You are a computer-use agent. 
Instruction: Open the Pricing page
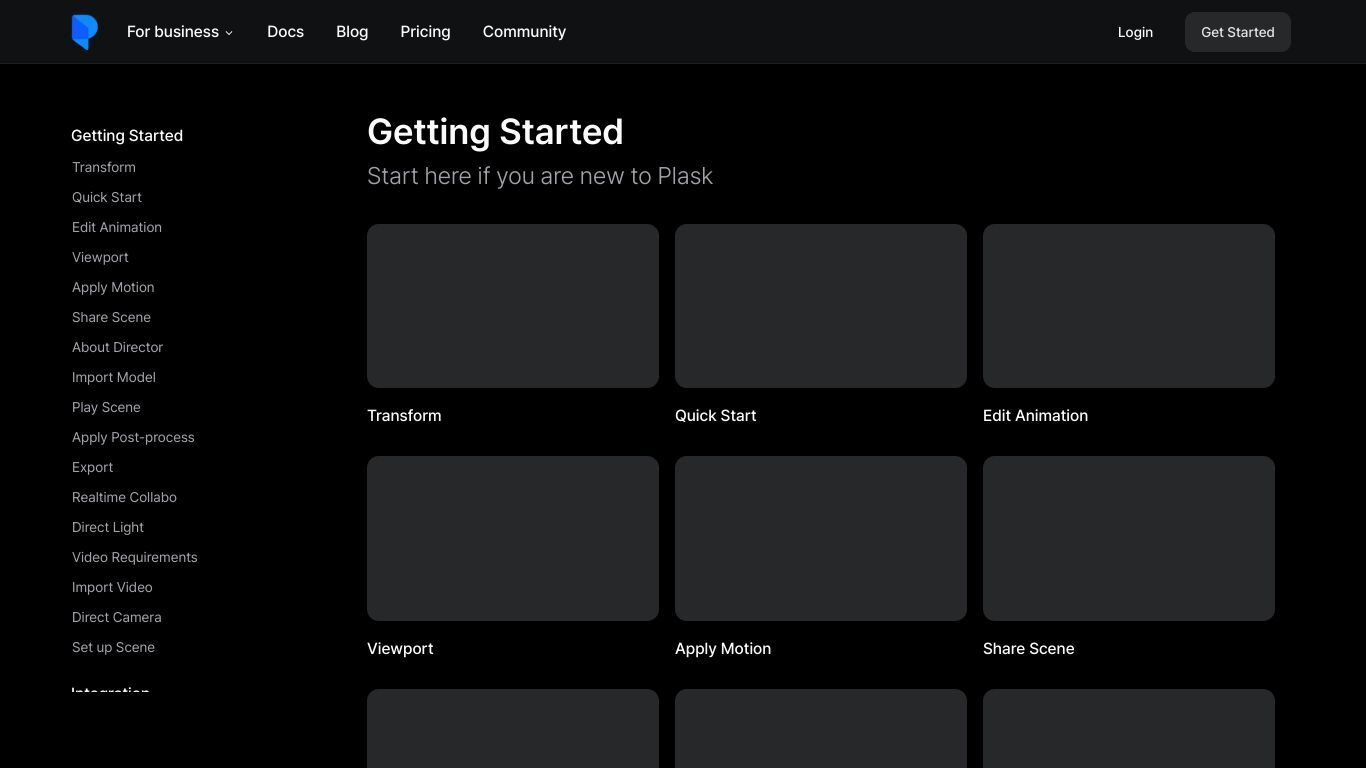pyautogui.click(x=425, y=32)
